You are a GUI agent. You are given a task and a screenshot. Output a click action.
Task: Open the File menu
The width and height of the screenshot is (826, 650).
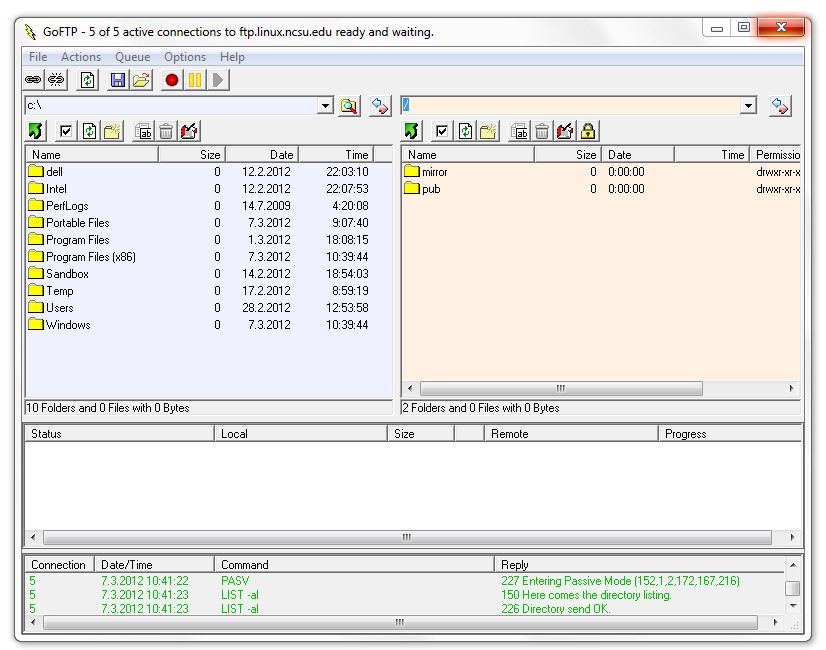point(38,57)
